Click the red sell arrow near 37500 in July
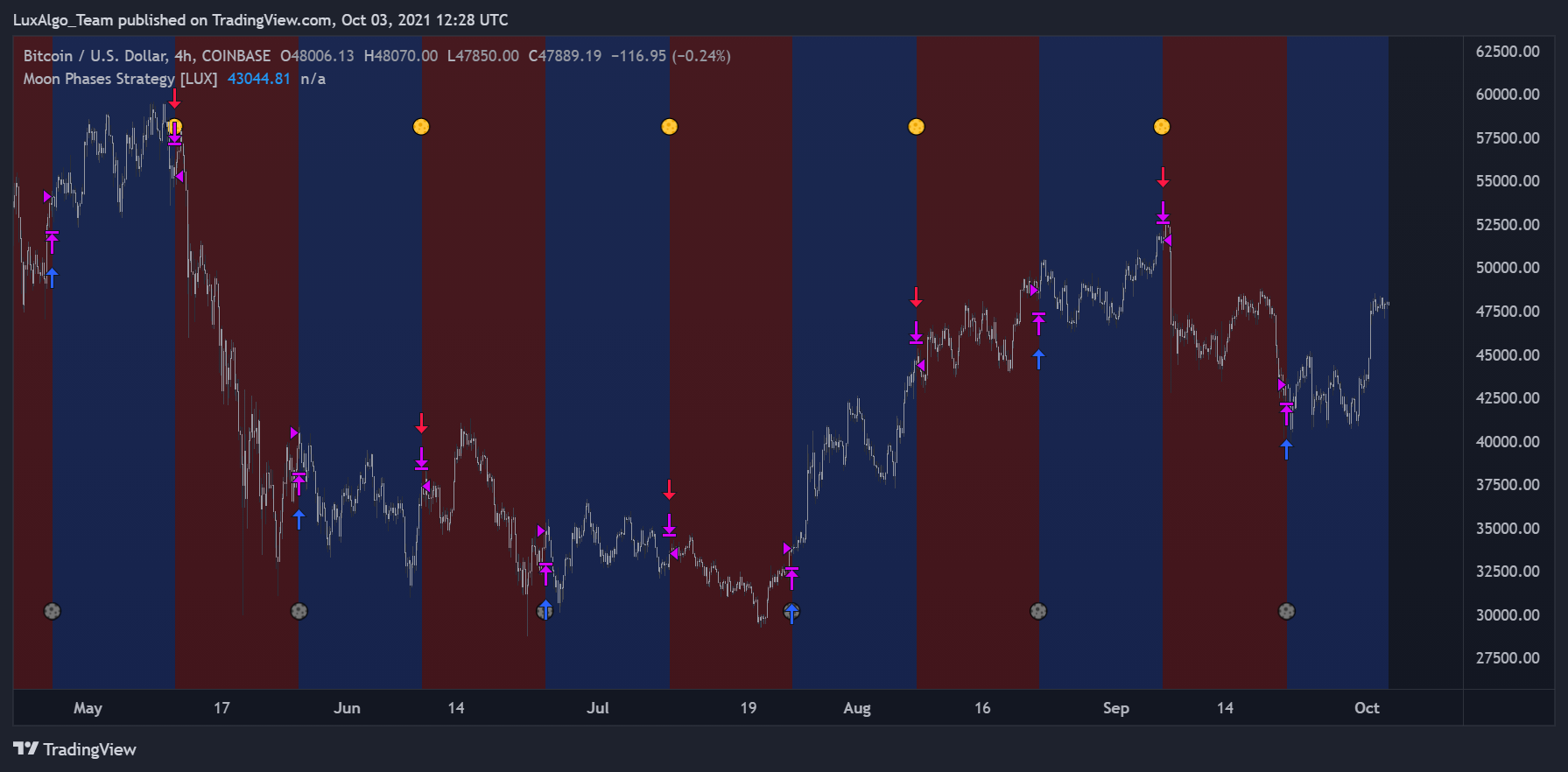1568x772 pixels. tap(669, 490)
